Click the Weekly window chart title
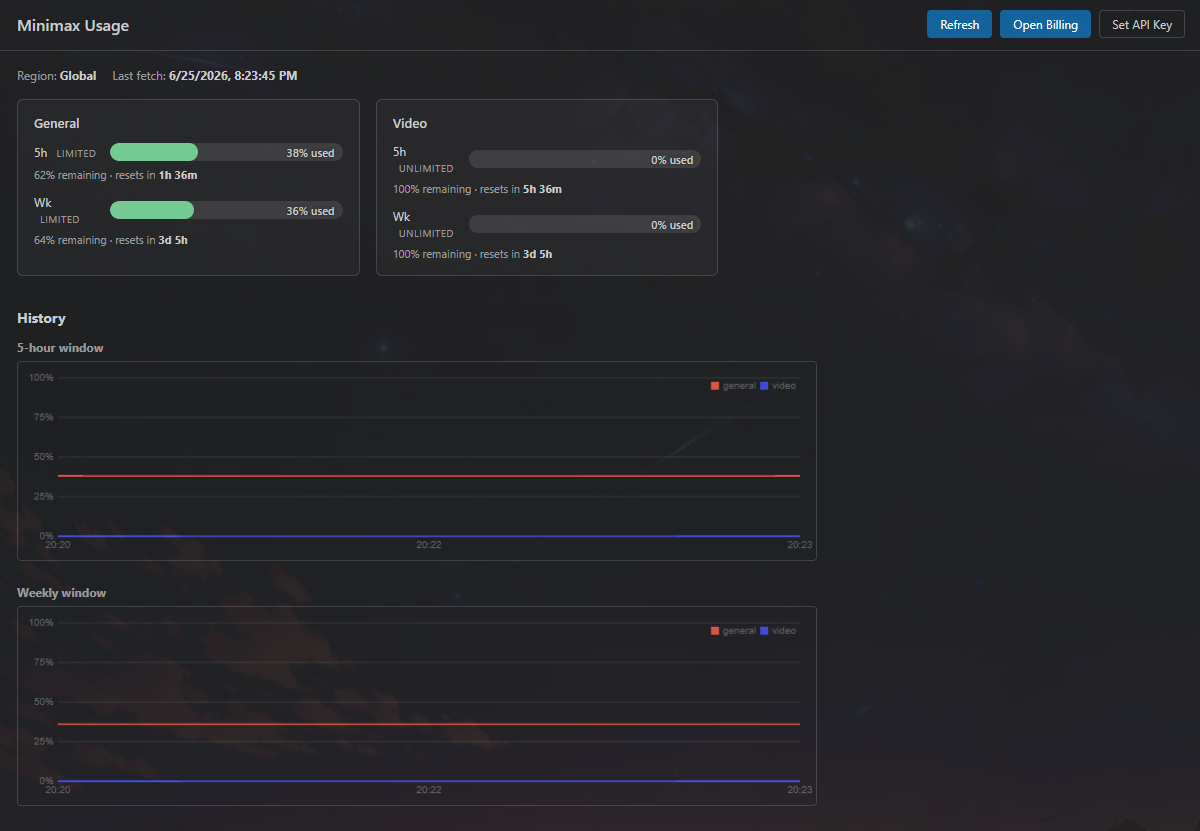 [x=61, y=593]
